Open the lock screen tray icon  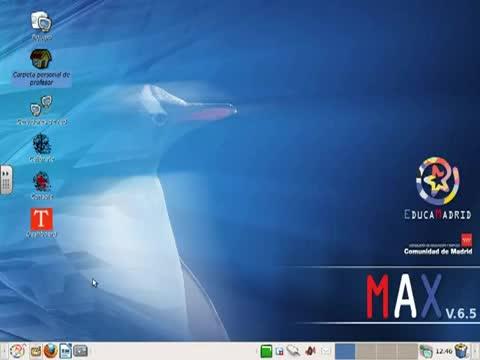pos(280,351)
